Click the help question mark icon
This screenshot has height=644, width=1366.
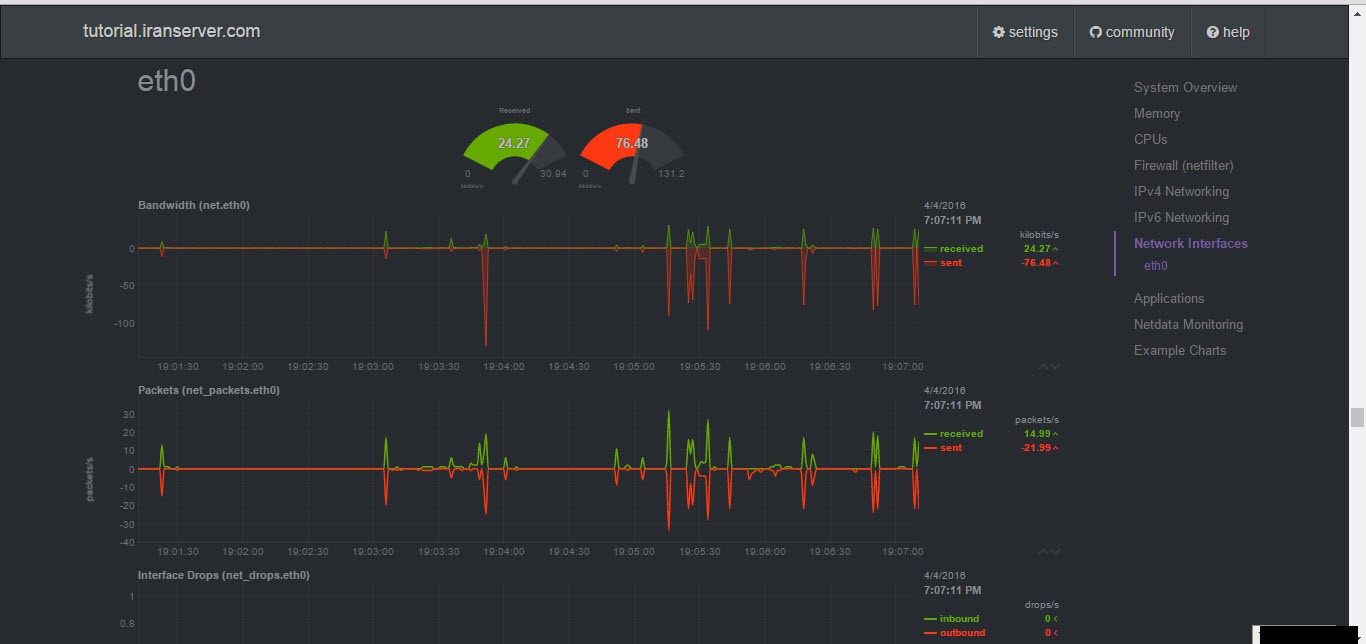pos(1212,32)
